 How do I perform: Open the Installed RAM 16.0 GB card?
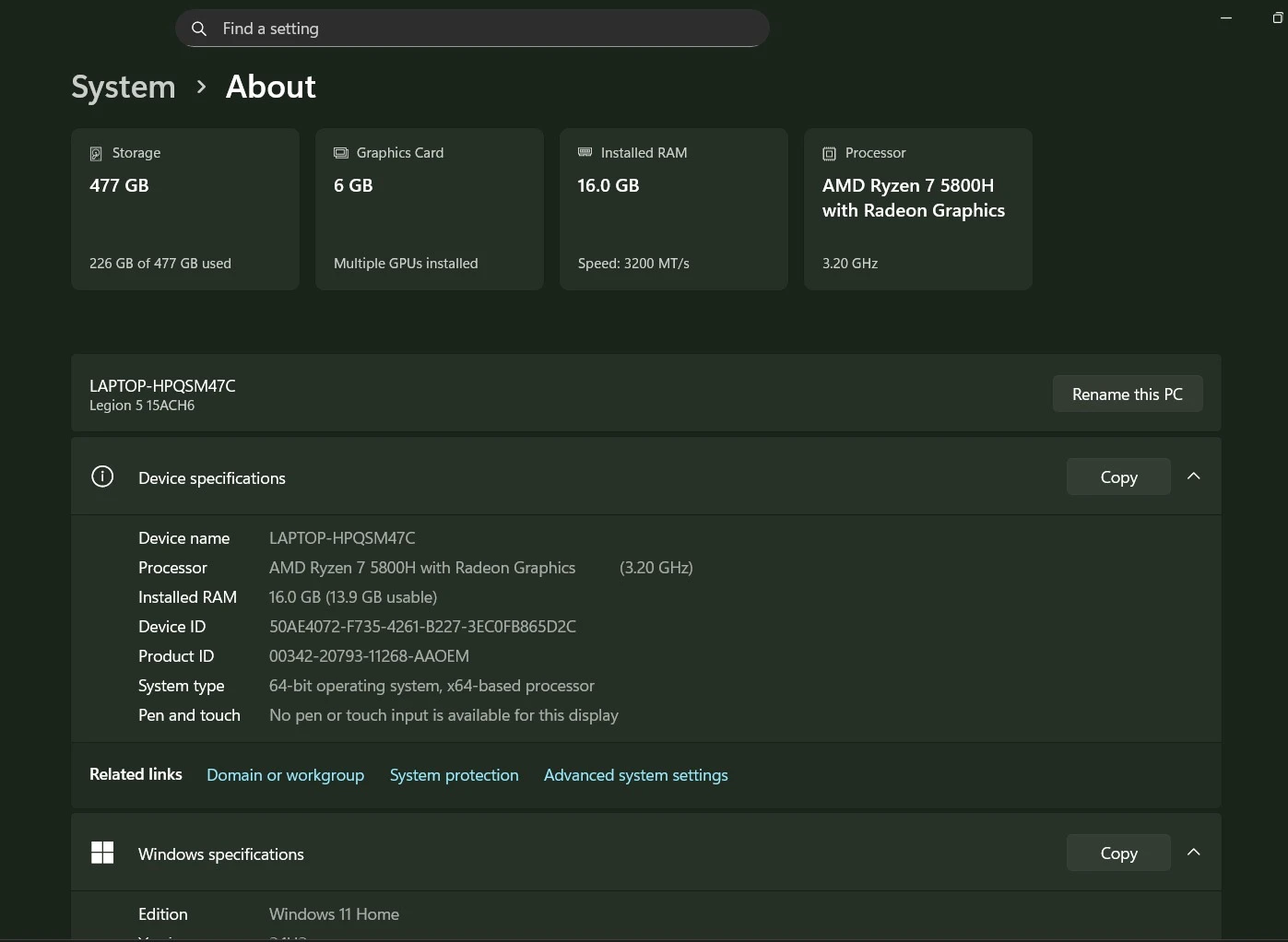click(674, 209)
